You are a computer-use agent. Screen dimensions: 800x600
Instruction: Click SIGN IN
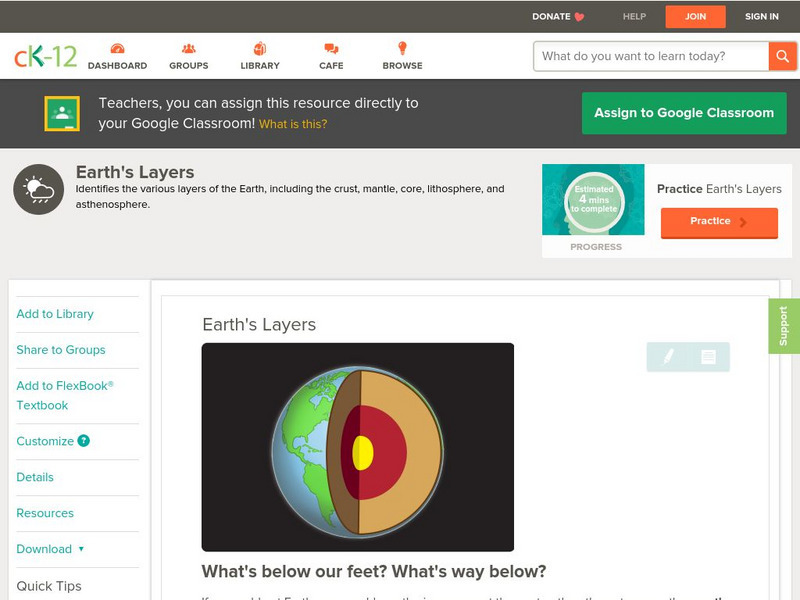(x=762, y=17)
